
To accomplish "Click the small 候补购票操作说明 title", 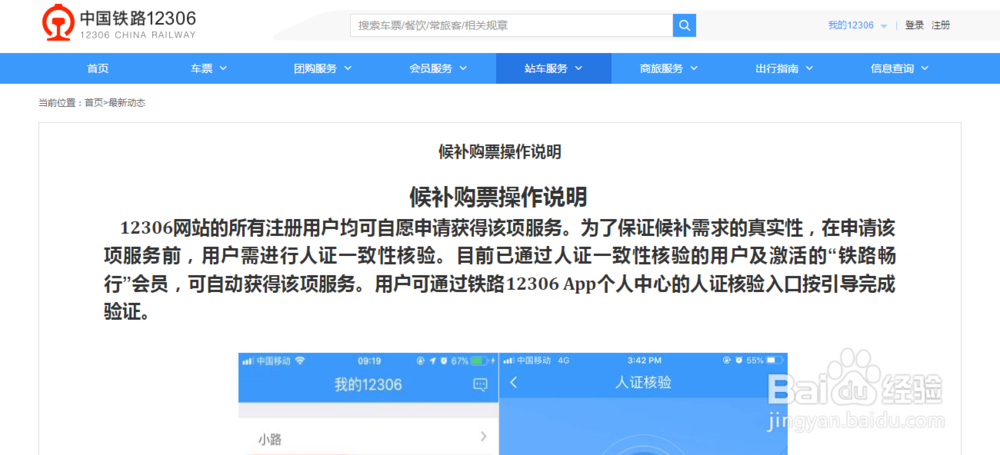I will tap(499, 152).
